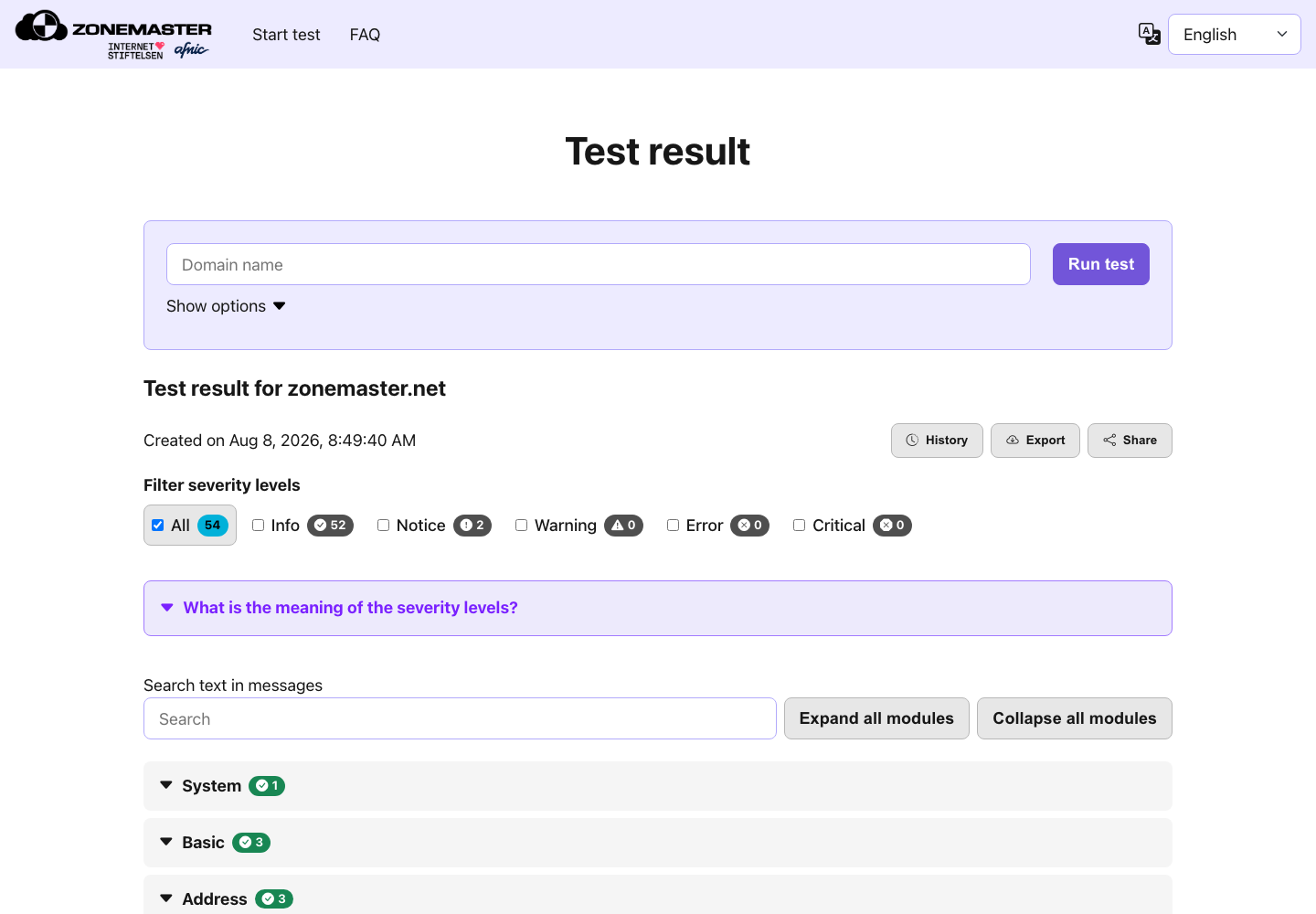
Task: Click the Info count badge showing 52
Action: [x=330, y=526]
